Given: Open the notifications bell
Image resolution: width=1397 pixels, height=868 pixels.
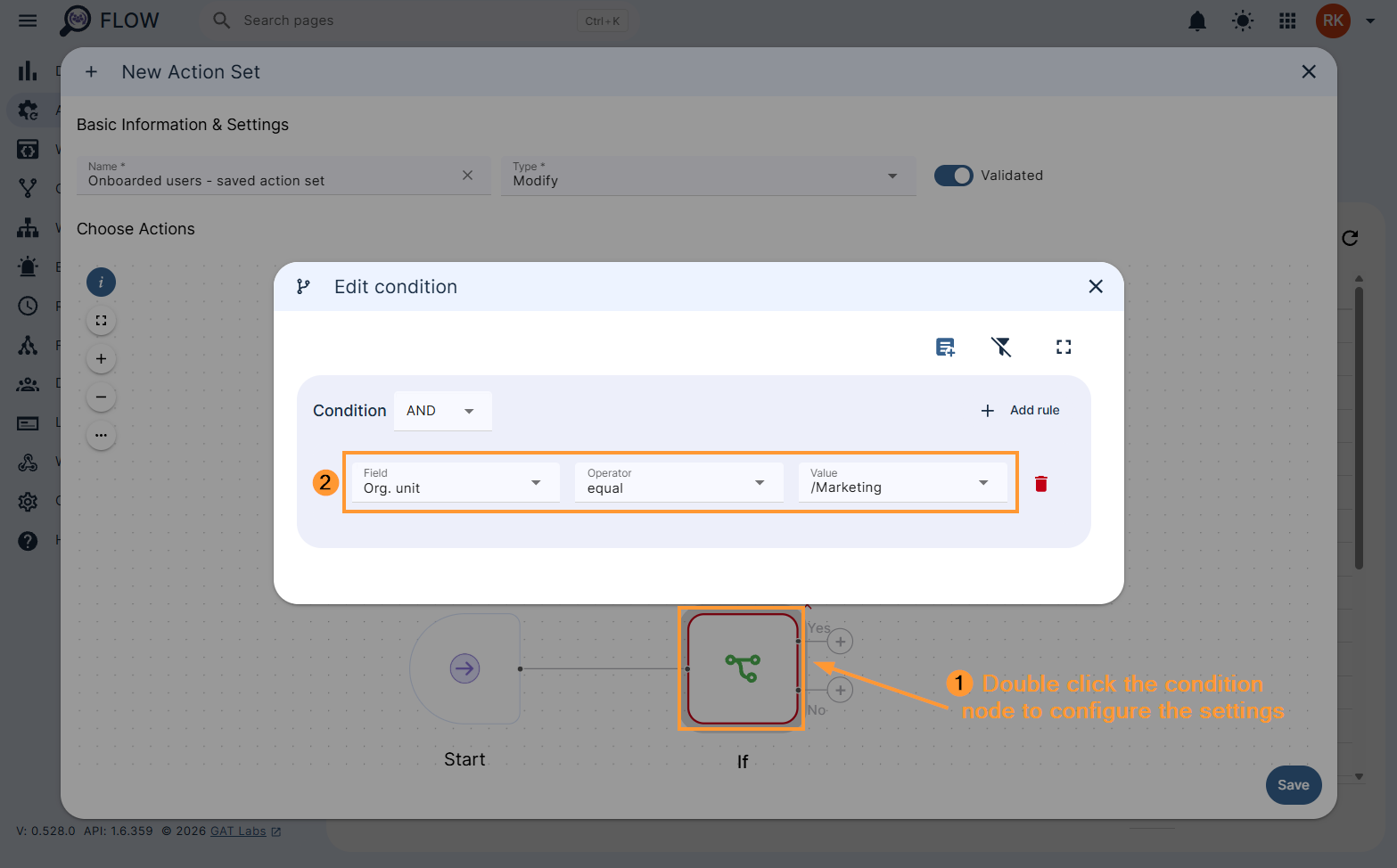Looking at the screenshot, I should (x=1197, y=20).
